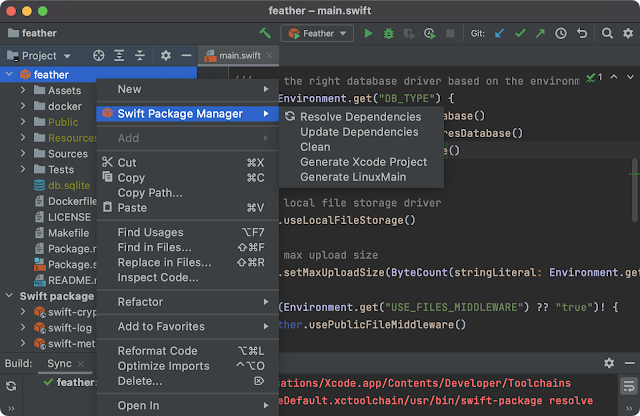This screenshot has width=640, height=416.
Task: Choose Resolve Dependencies
Action: pyautogui.click(x=362, y=117)
